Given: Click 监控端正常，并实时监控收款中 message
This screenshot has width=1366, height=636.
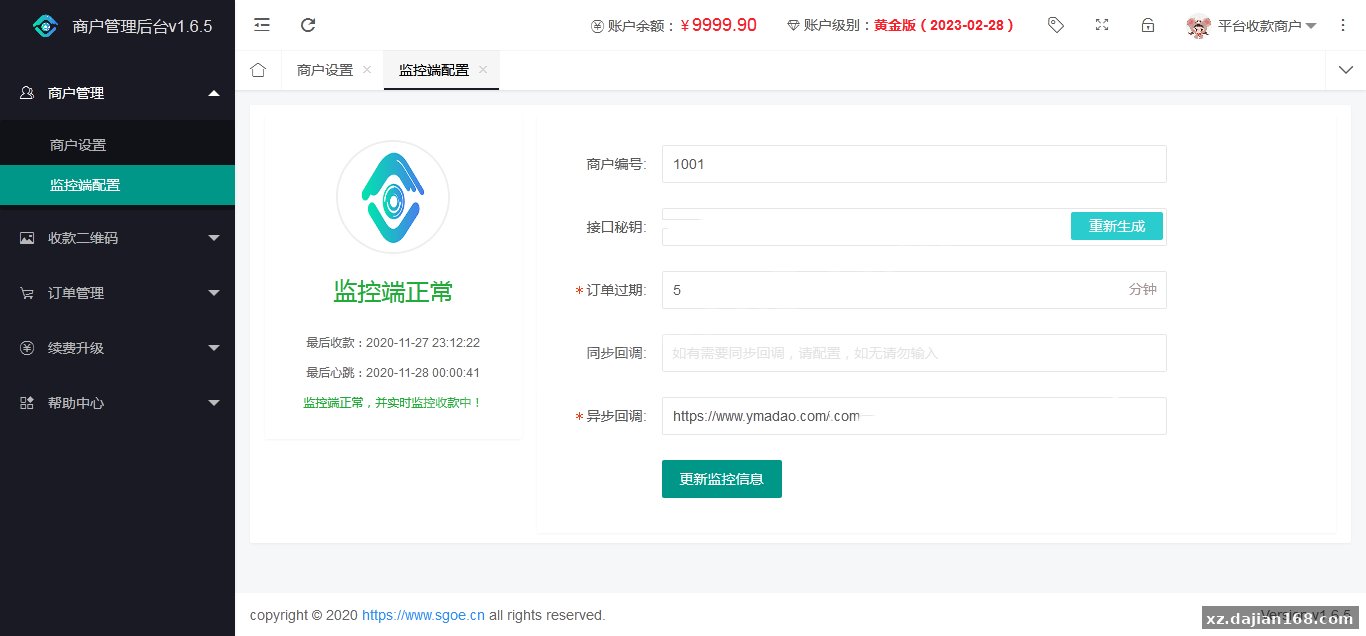Looking at the screenshot, I should click(x=393, y=402).
